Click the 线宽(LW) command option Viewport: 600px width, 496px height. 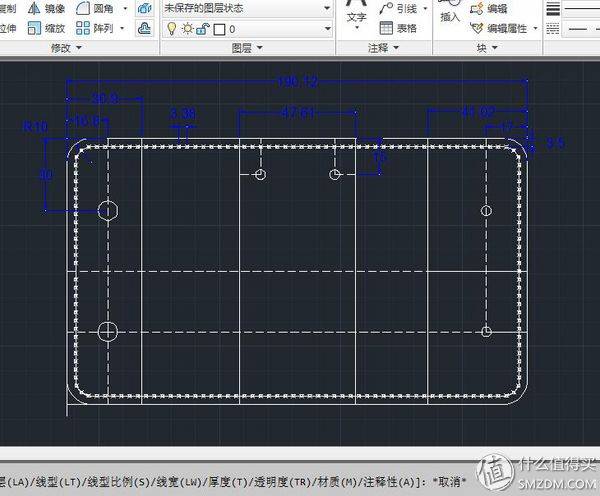179,482
